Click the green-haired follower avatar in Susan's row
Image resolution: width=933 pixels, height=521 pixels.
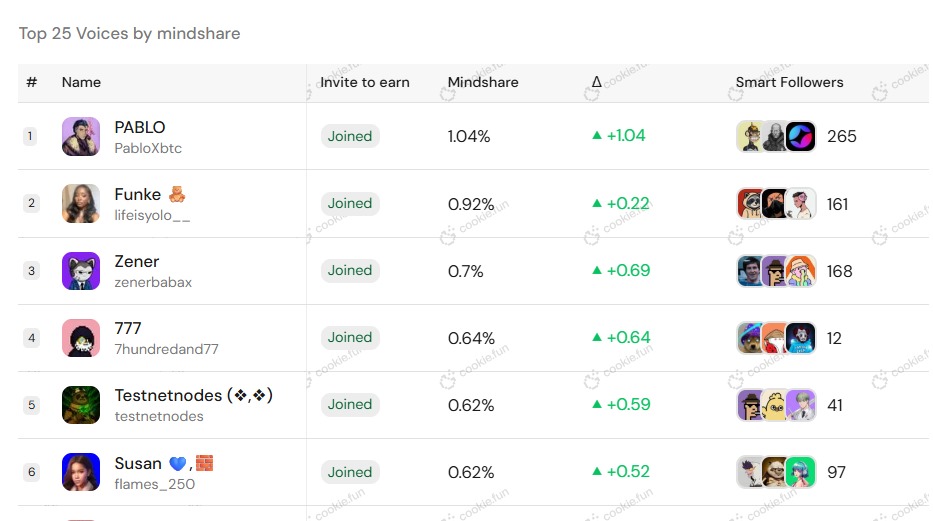pyautogui.click(x=801, y=472)
